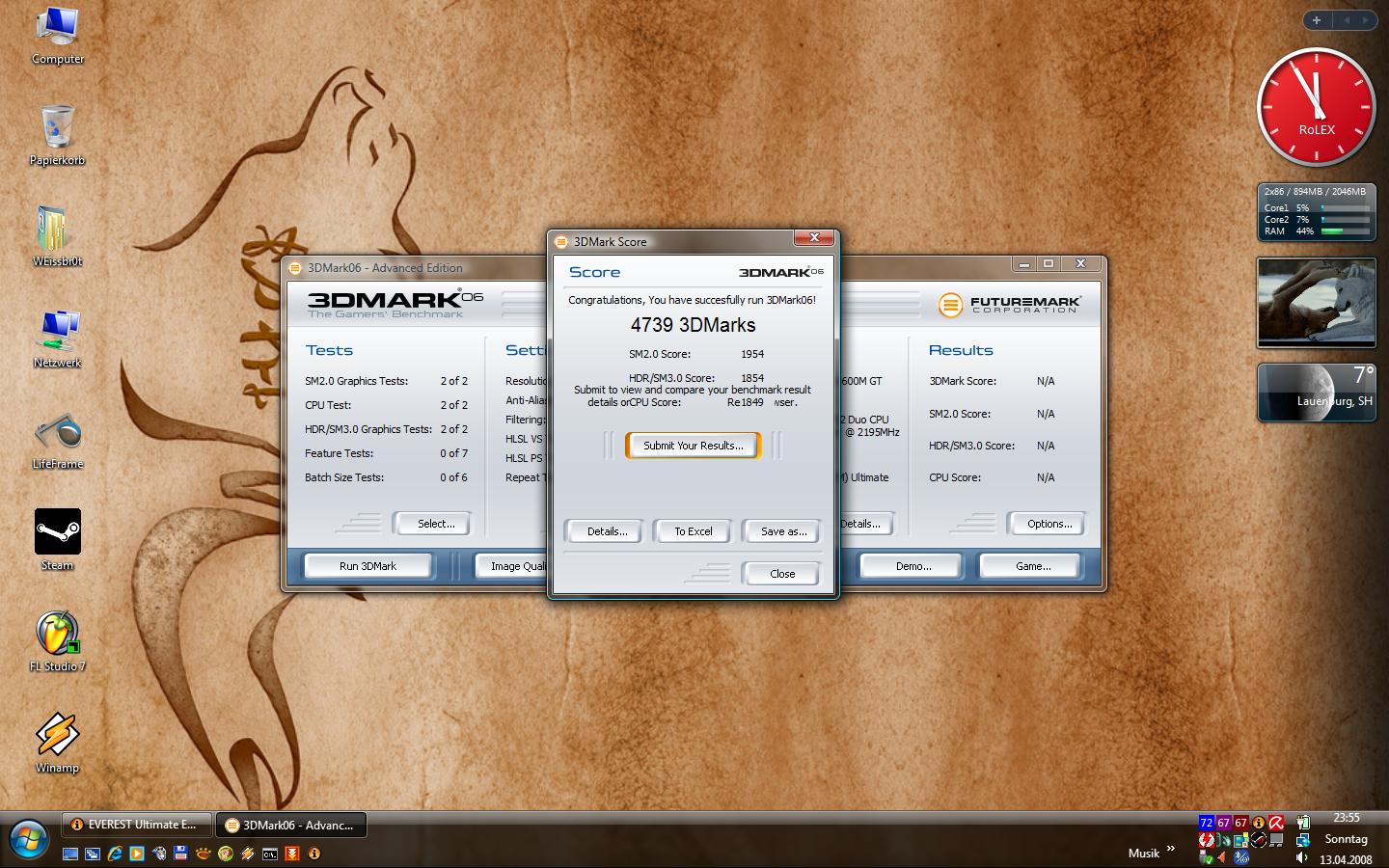Click sidebar next-page arrow

[1367, 20]
